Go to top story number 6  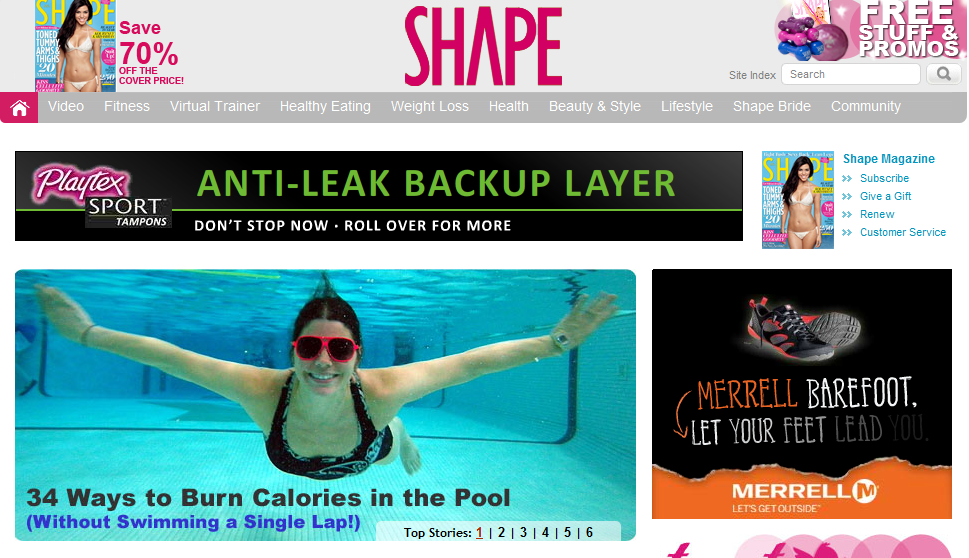(589, 533)
